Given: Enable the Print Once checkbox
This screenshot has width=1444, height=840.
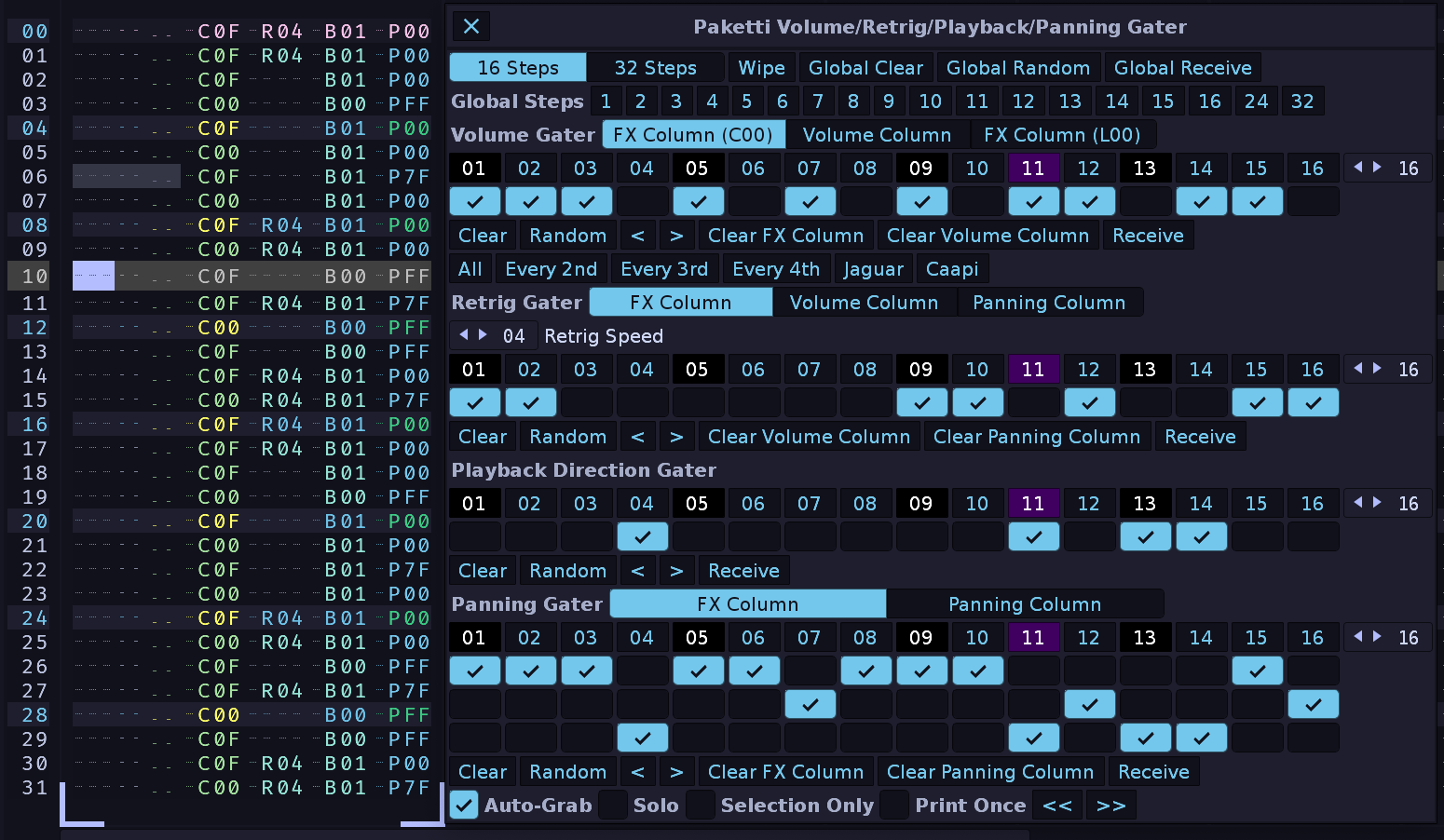Looking at the screenshot, I should 894,806.
